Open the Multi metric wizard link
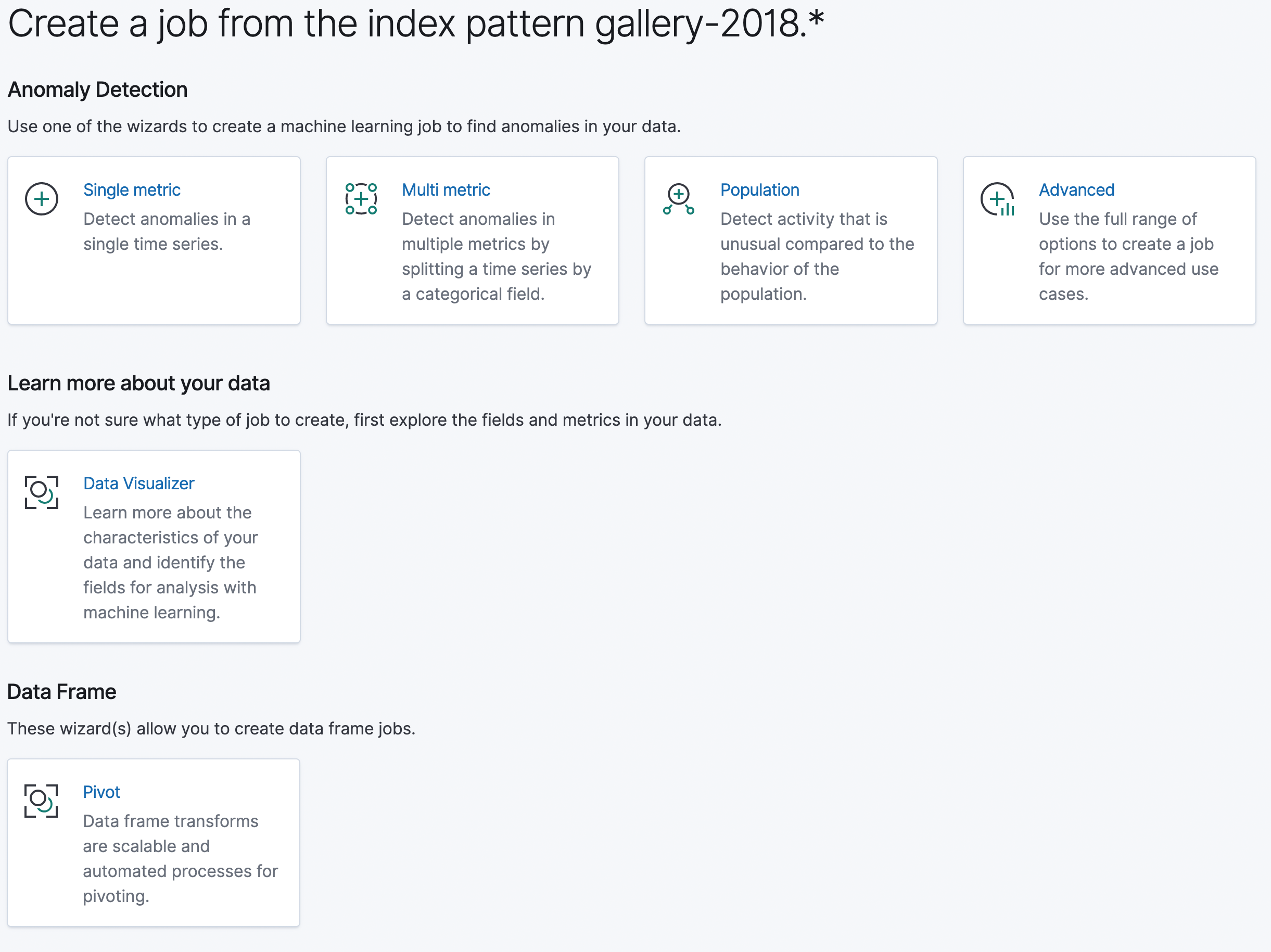This screenshot has height=952, width=1271. coord(446,189)
